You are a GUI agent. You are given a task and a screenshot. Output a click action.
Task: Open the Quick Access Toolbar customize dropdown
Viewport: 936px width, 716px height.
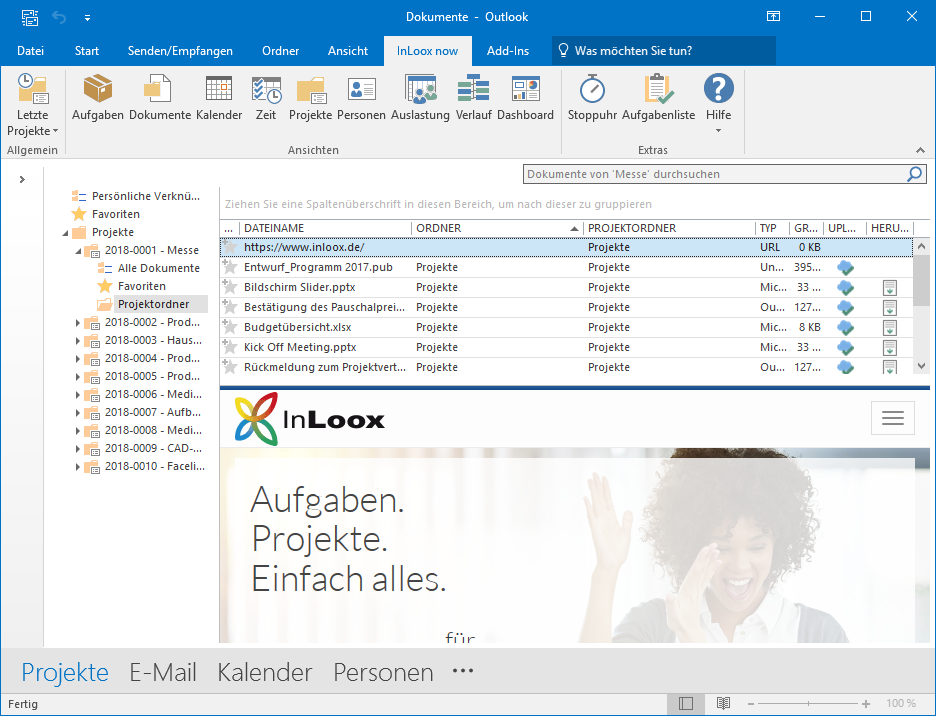(x=87, y=18)
